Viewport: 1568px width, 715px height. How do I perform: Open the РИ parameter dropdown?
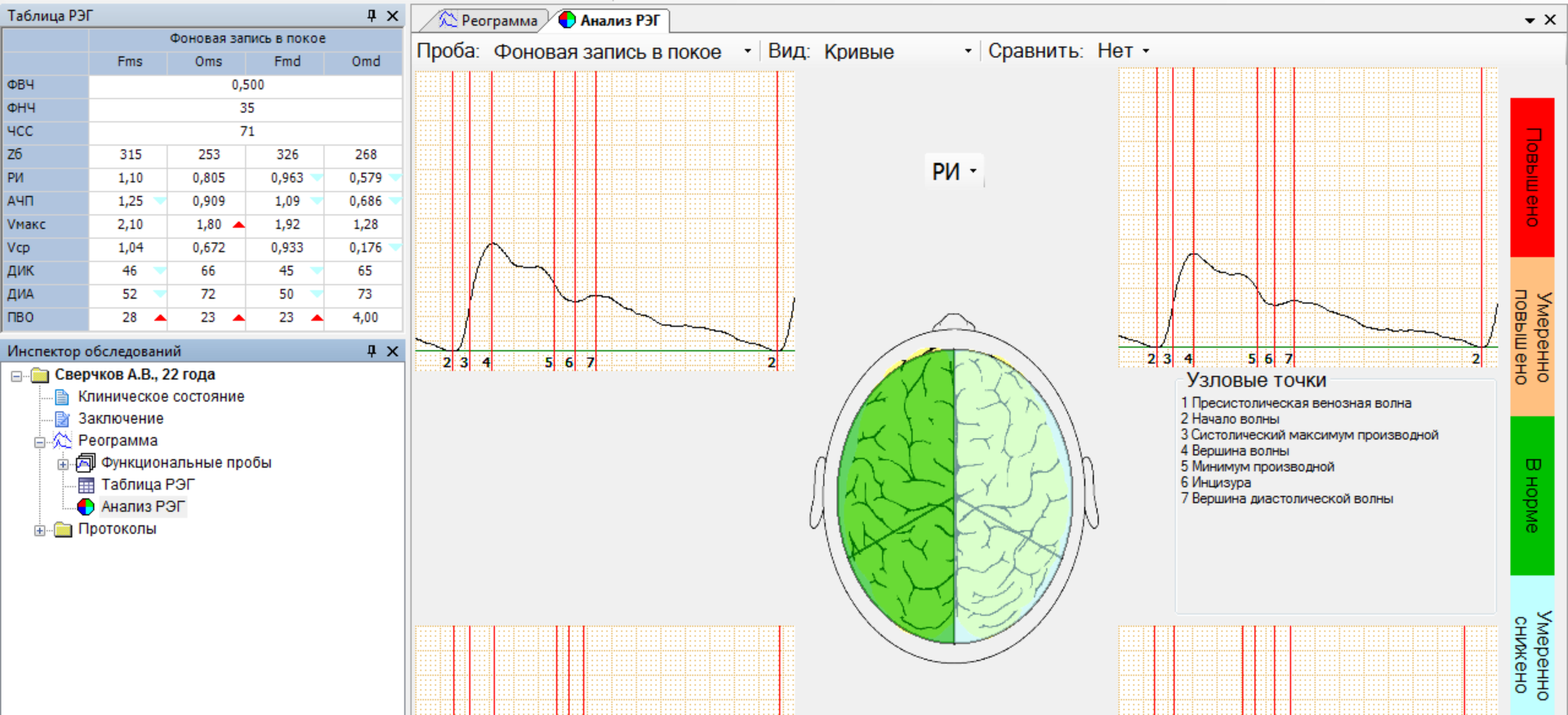point(973,171)
